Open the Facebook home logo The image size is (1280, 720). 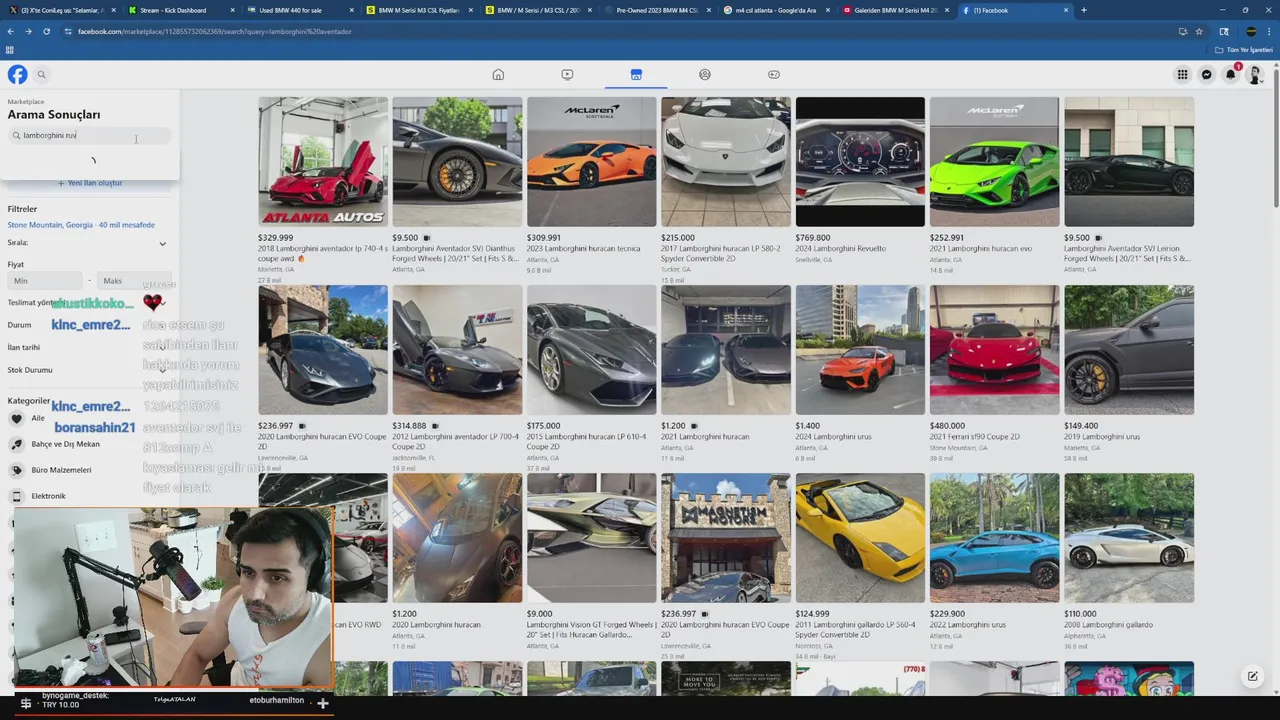pos(18,74)
